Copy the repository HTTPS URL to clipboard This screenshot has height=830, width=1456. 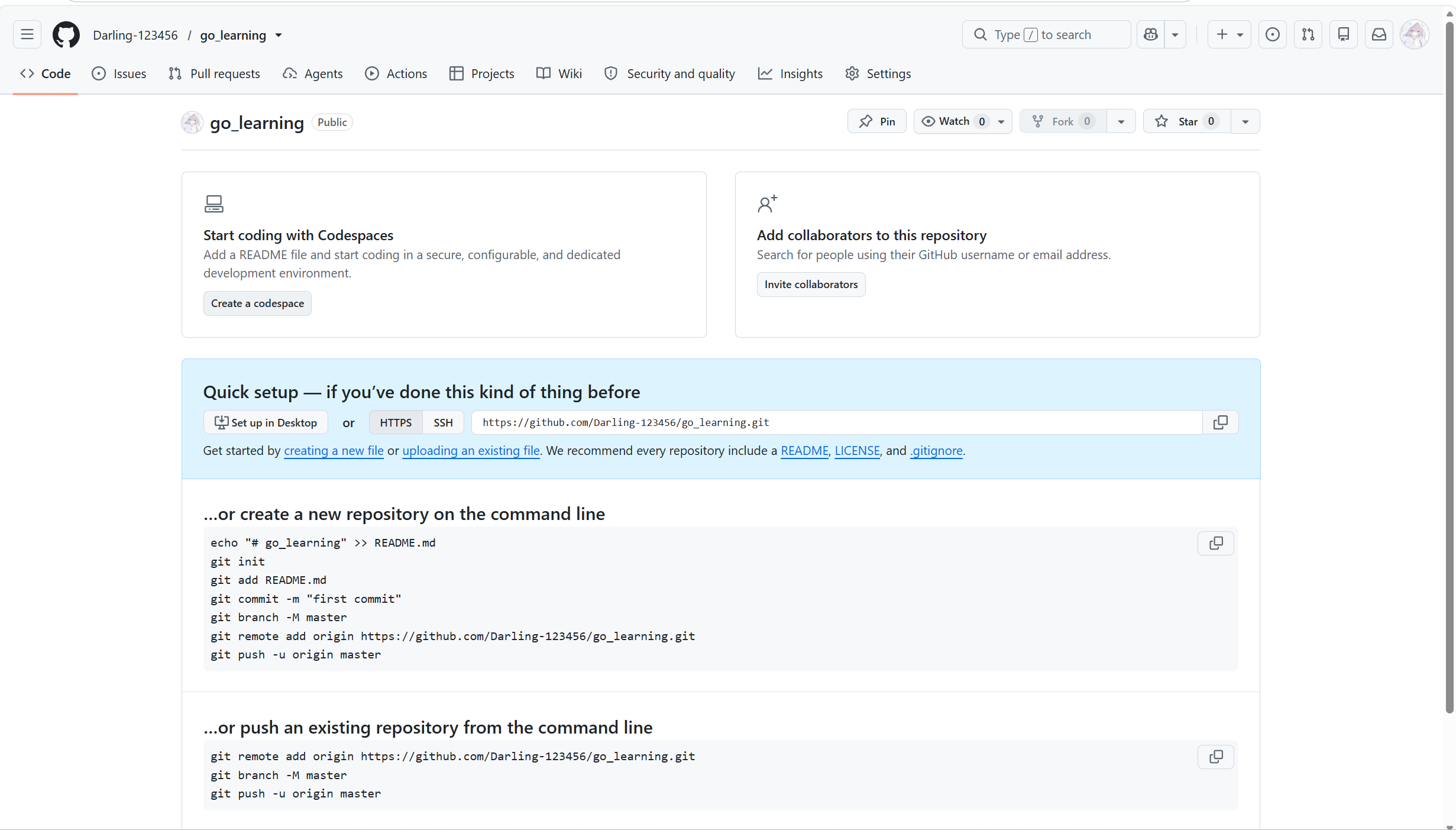pyautogui.click(x=1221, y=422)
